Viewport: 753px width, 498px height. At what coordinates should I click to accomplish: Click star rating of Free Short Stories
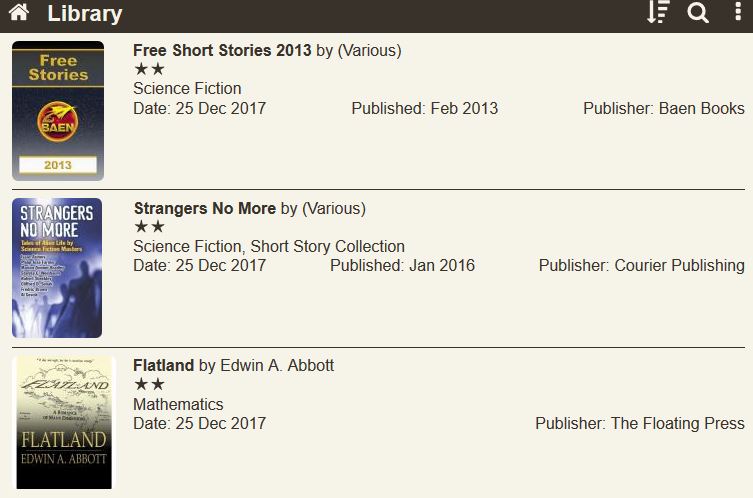point(149,70)
